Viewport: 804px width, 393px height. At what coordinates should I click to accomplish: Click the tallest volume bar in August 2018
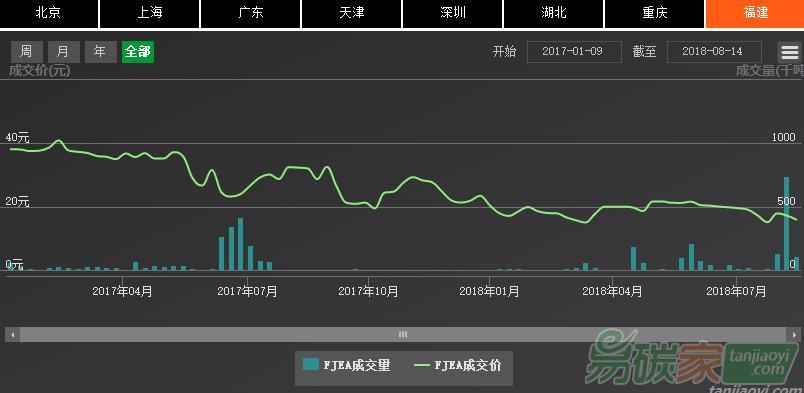tap(787, 223)
